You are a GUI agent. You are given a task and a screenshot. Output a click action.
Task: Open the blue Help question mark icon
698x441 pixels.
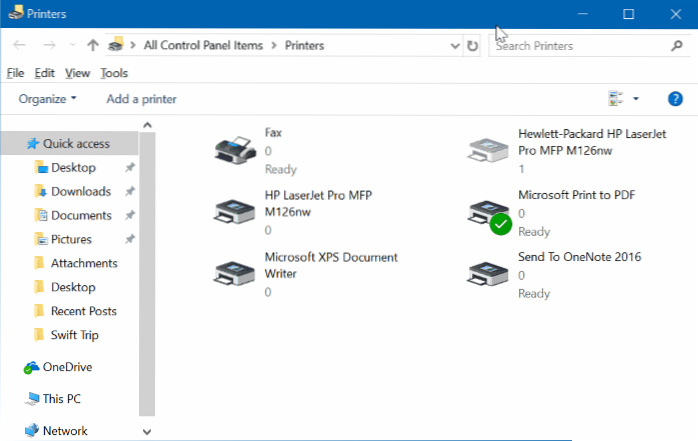(x=675, y=99)
